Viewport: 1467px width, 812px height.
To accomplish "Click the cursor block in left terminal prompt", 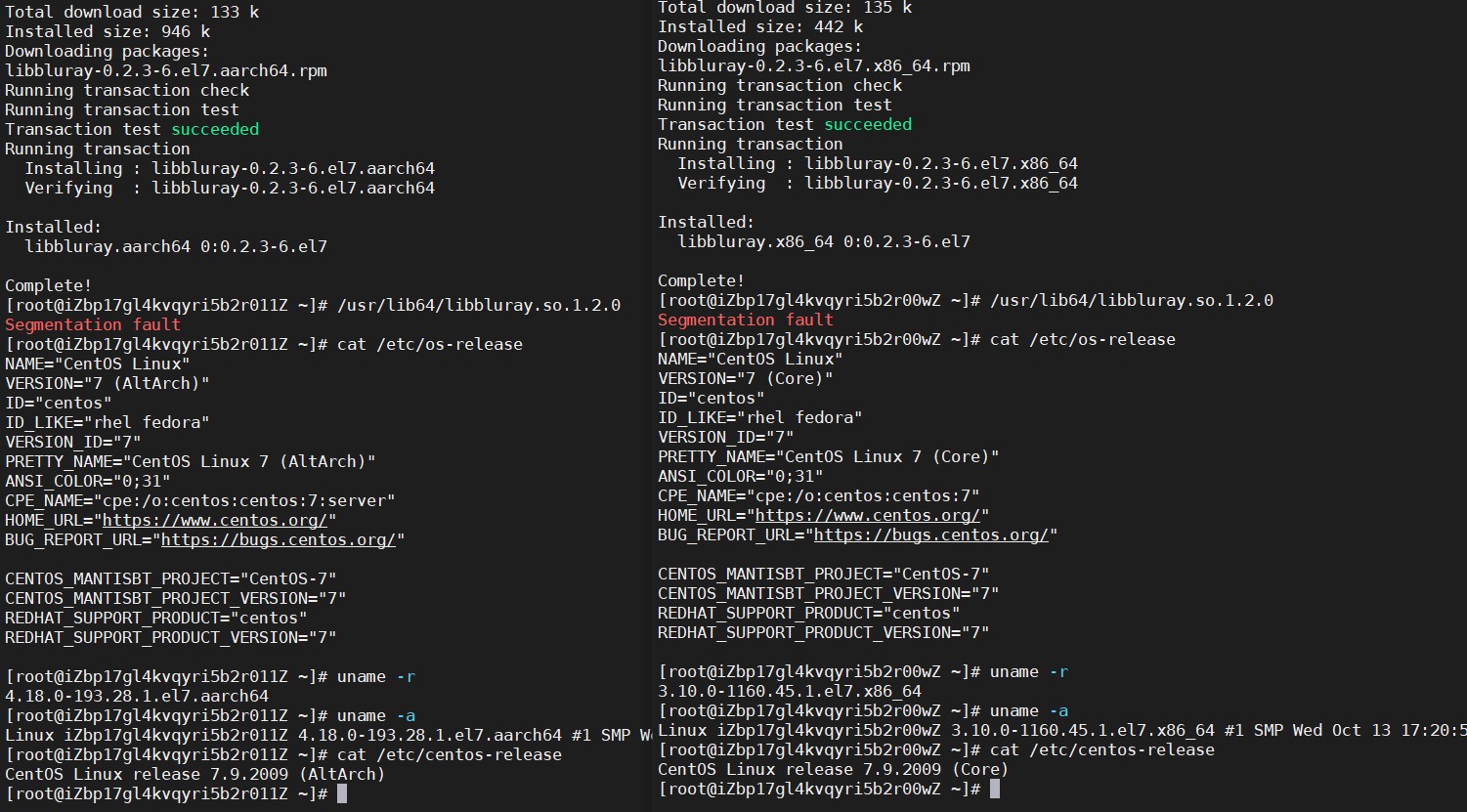I will pos(342,793).
